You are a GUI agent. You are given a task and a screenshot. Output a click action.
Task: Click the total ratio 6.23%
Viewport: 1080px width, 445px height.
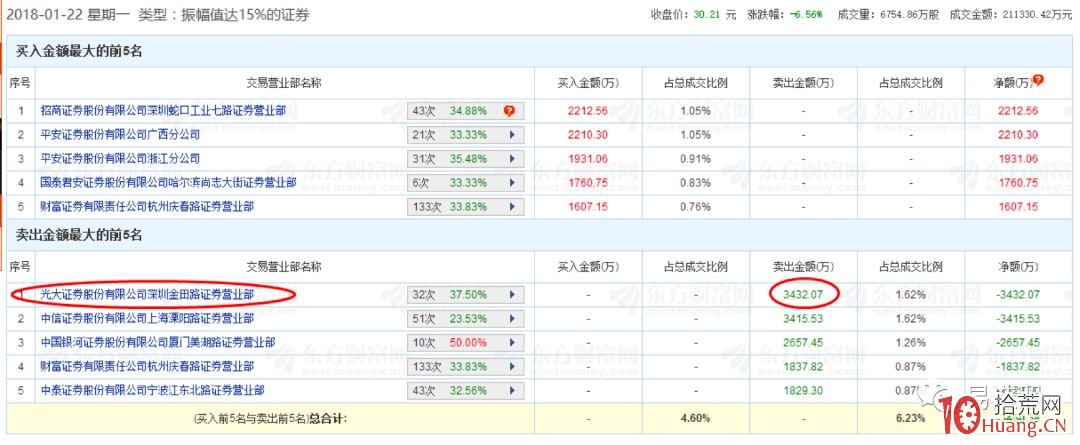911,418
